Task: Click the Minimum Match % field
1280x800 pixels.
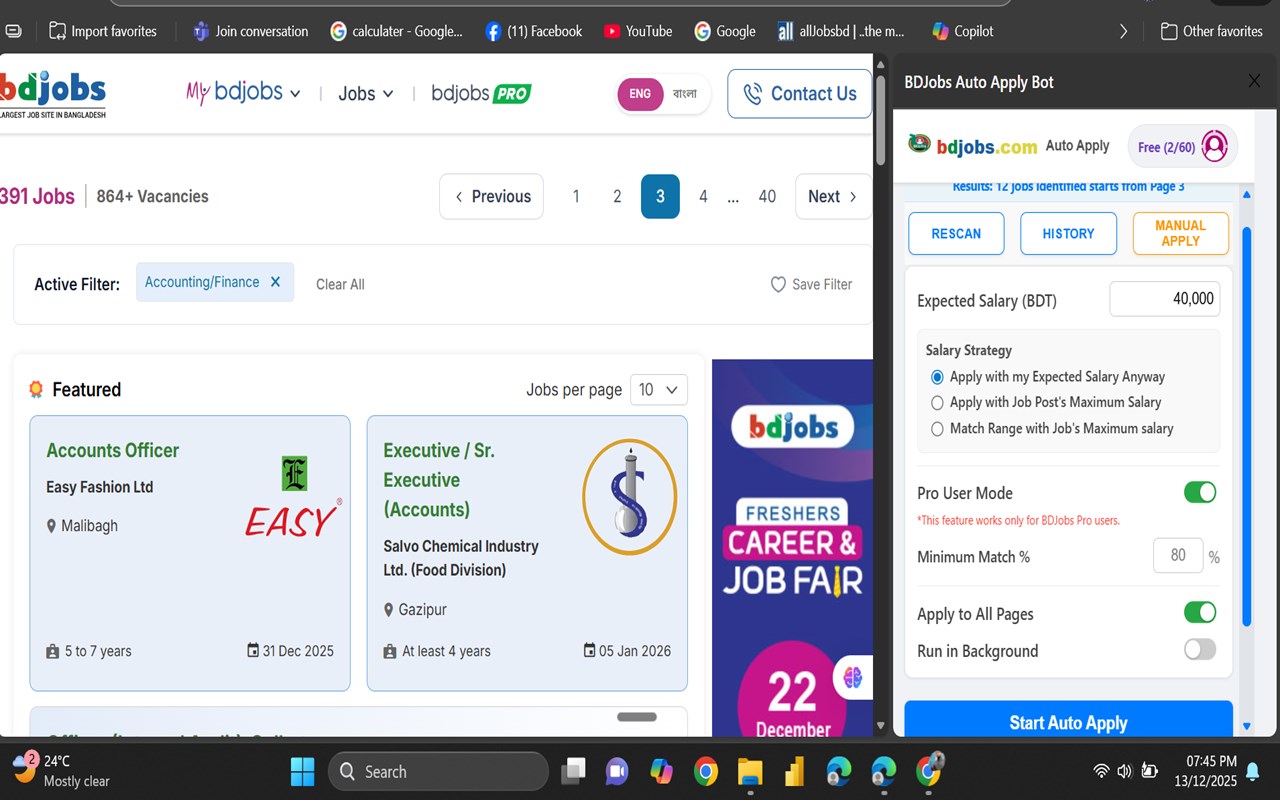Action: coord(1179,556)
